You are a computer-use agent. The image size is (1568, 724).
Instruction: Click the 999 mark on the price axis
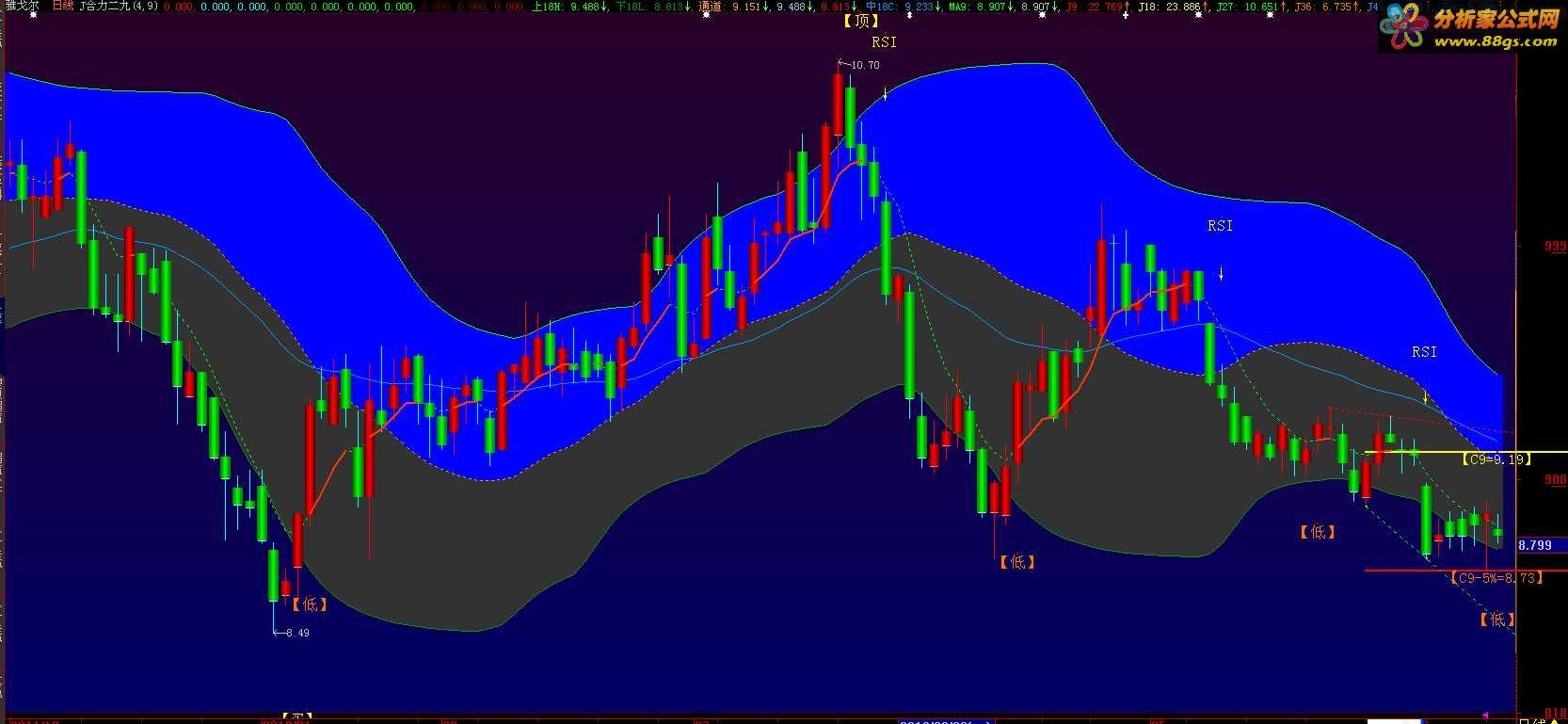pos(1555,247)
